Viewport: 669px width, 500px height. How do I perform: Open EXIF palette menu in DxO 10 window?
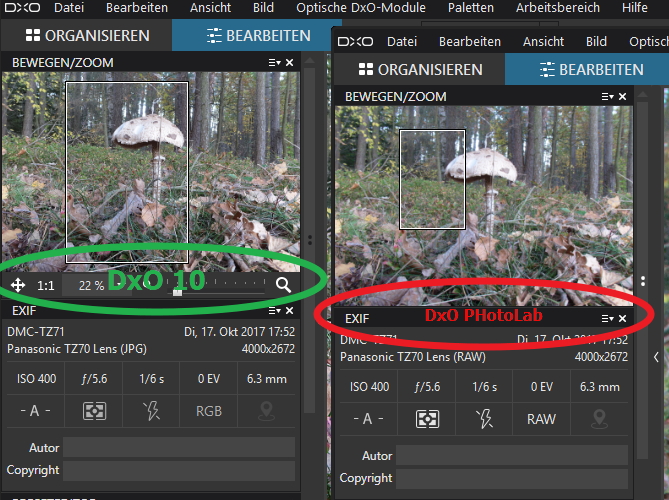coord(274,311)
